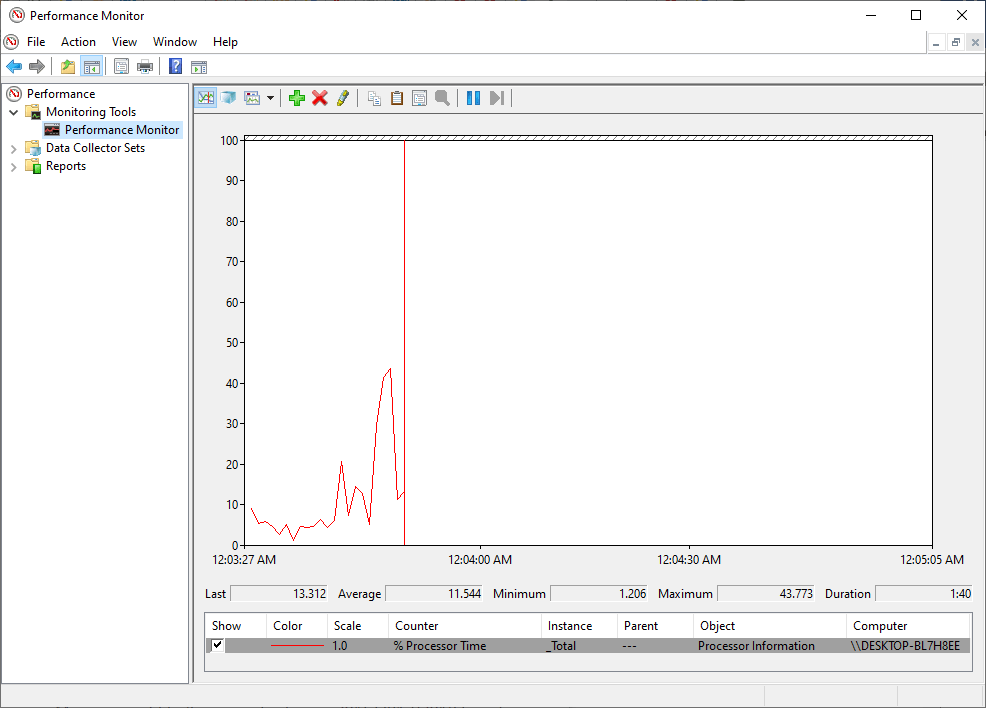
Task: Open the blue Help question mark icon
Action: pos(175,66)
